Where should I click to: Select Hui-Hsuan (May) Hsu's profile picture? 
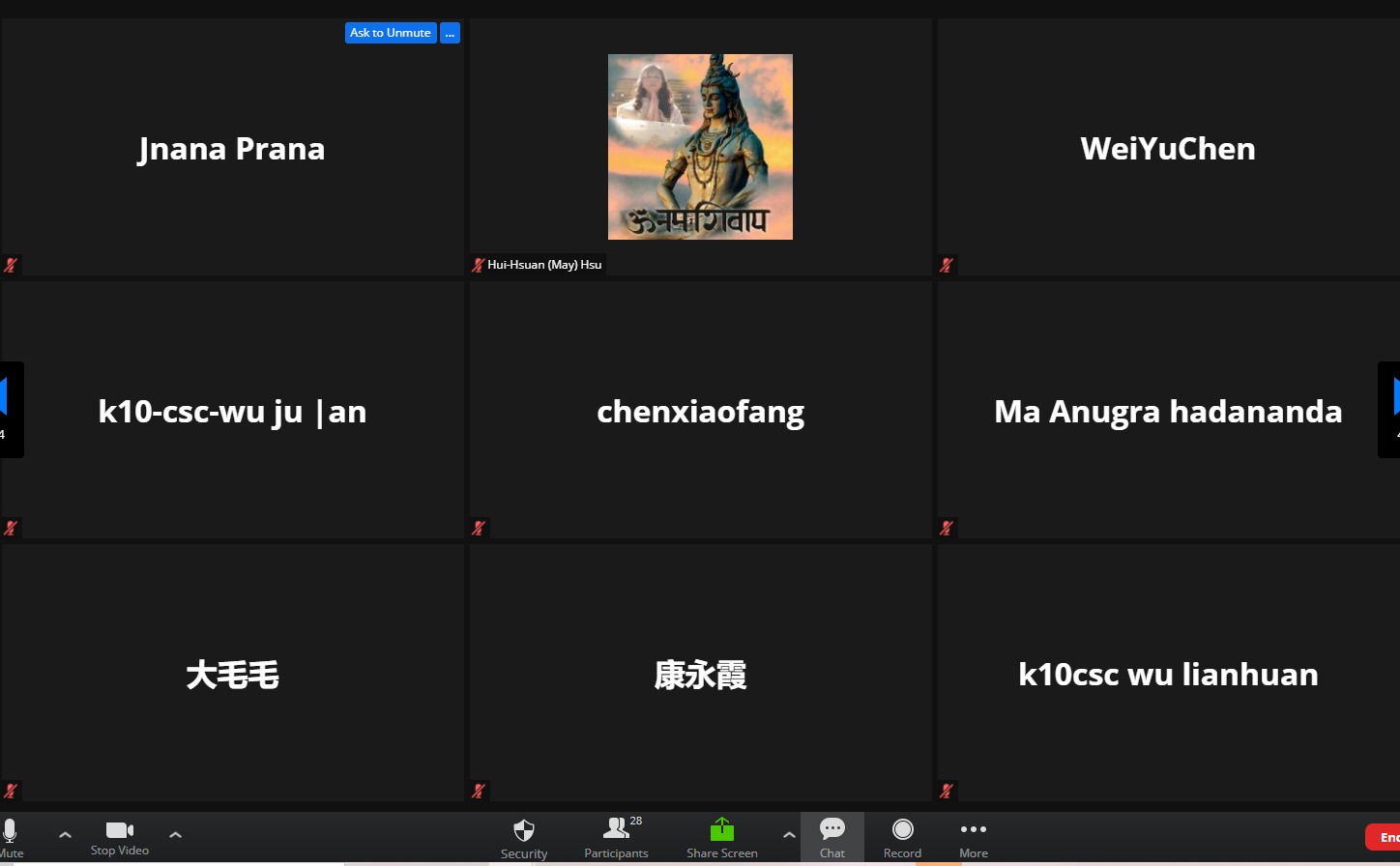700,147
